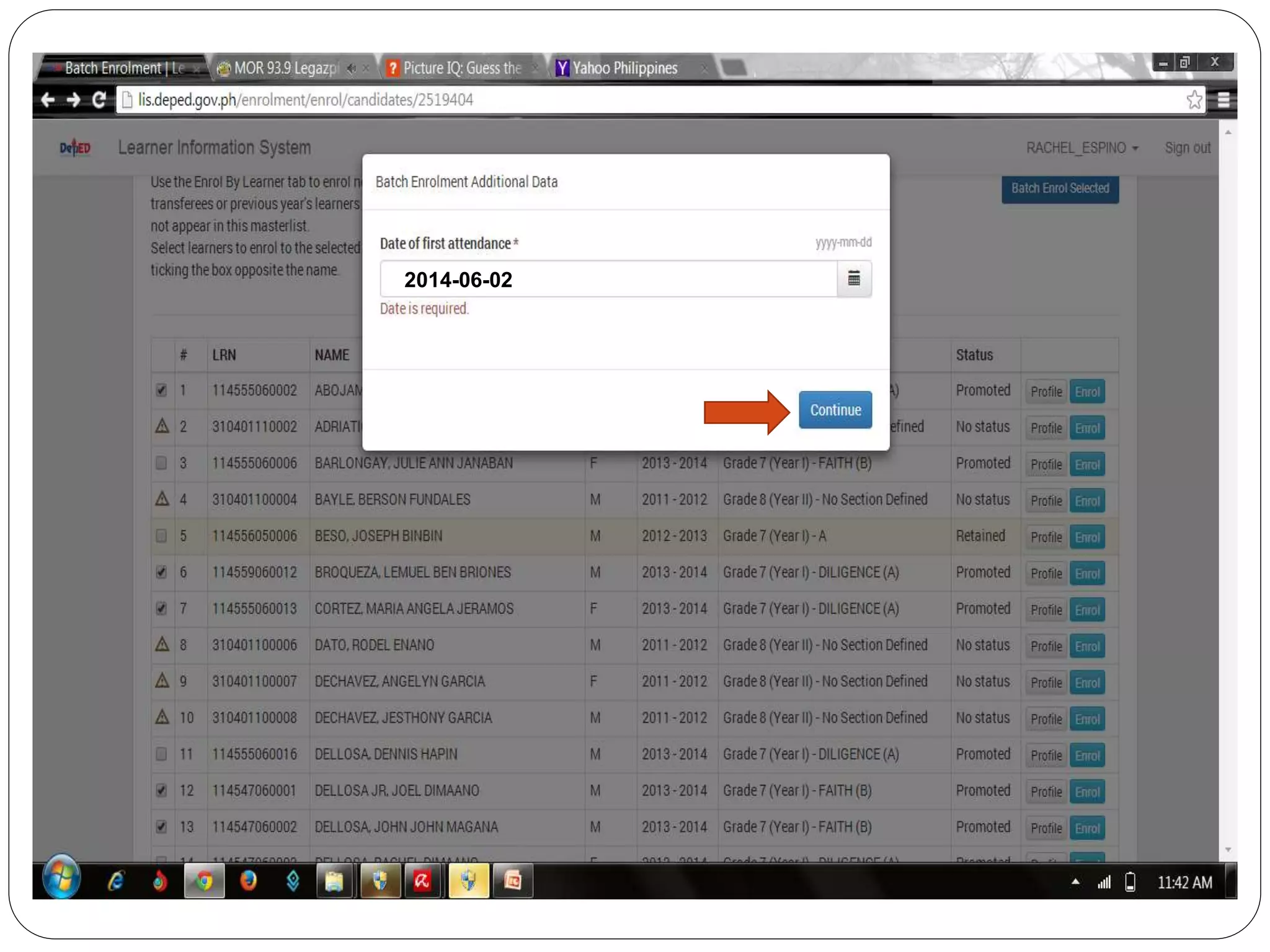Click the browser reload icon
The height and width of the screenshot is (952, 1270).
[99, 100]
